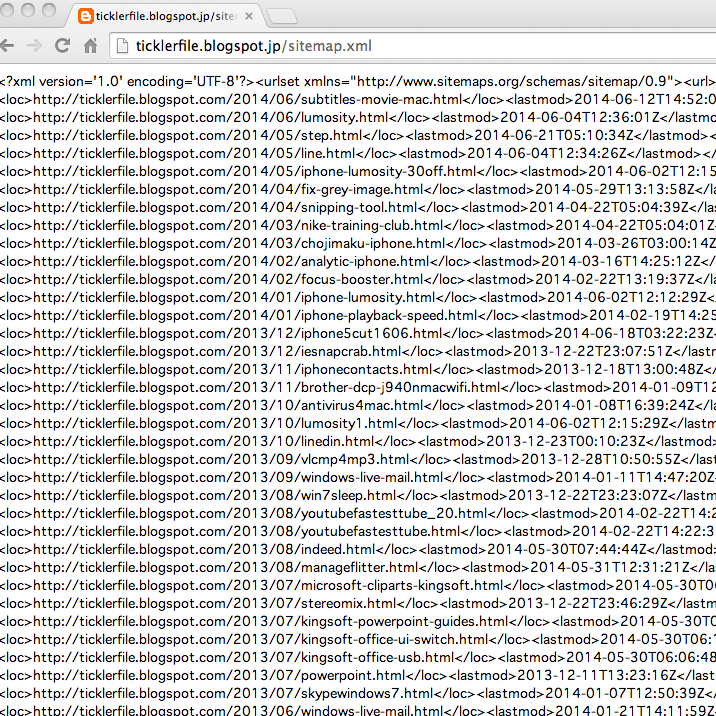Click the iphone-lumosity-30off.html entry
The height and width of the screenshot is (716, 716).
point(358,172)
